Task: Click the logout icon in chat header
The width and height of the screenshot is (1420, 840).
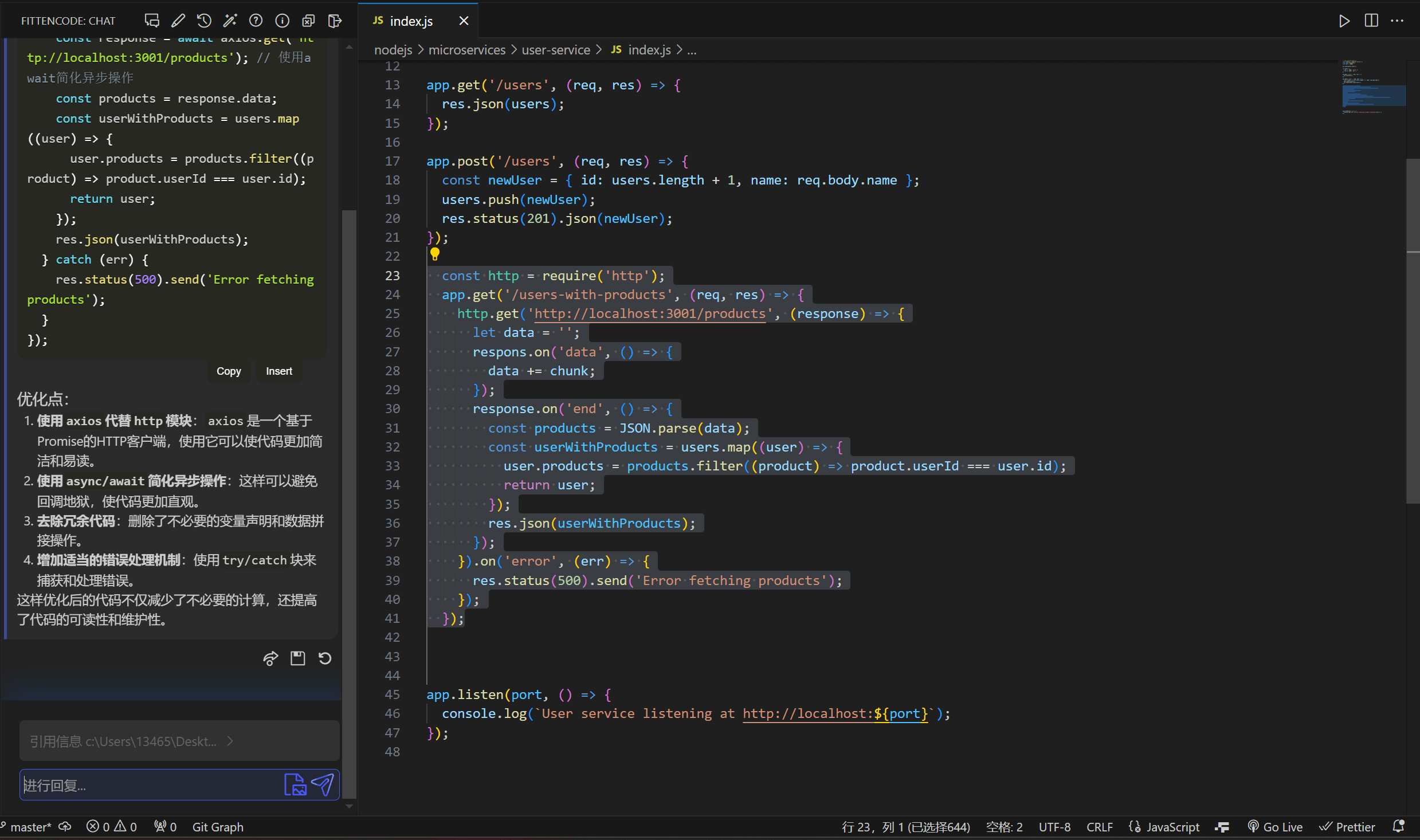Action: pyautogui.click(x=335, y=21)
